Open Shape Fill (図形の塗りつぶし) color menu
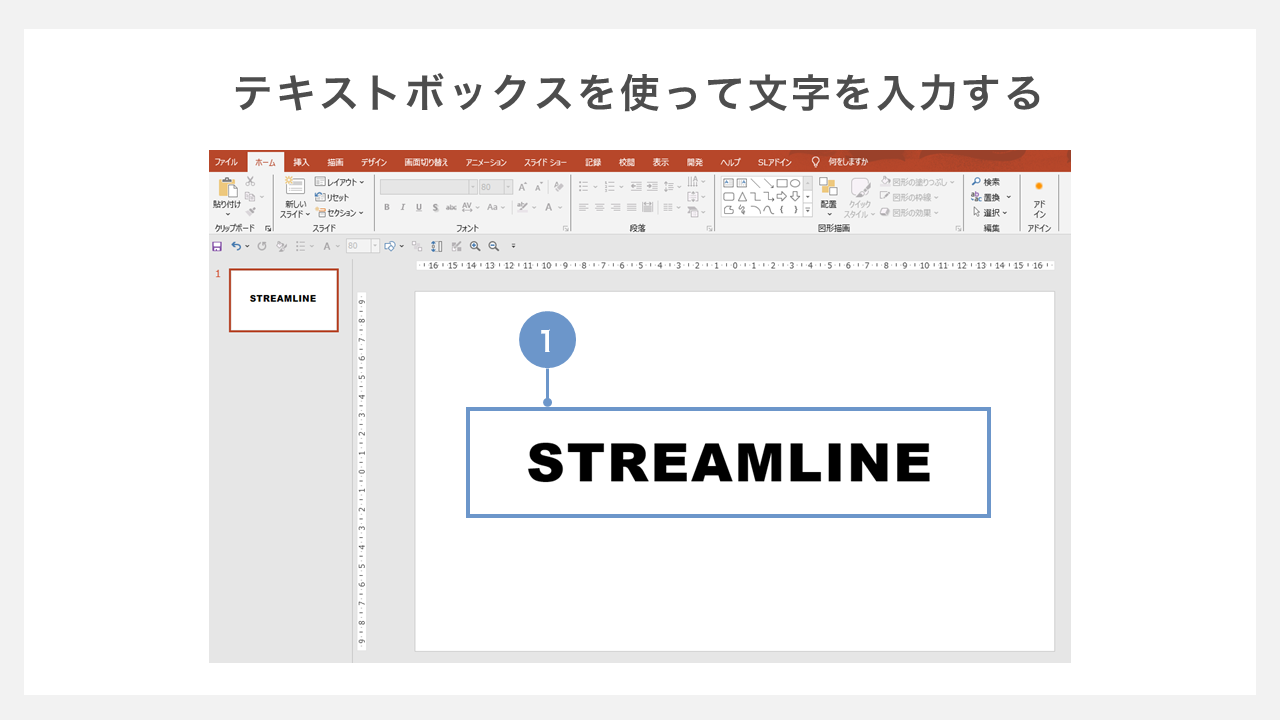Viewport: 1280px width, 720px height. click(917, 182)
